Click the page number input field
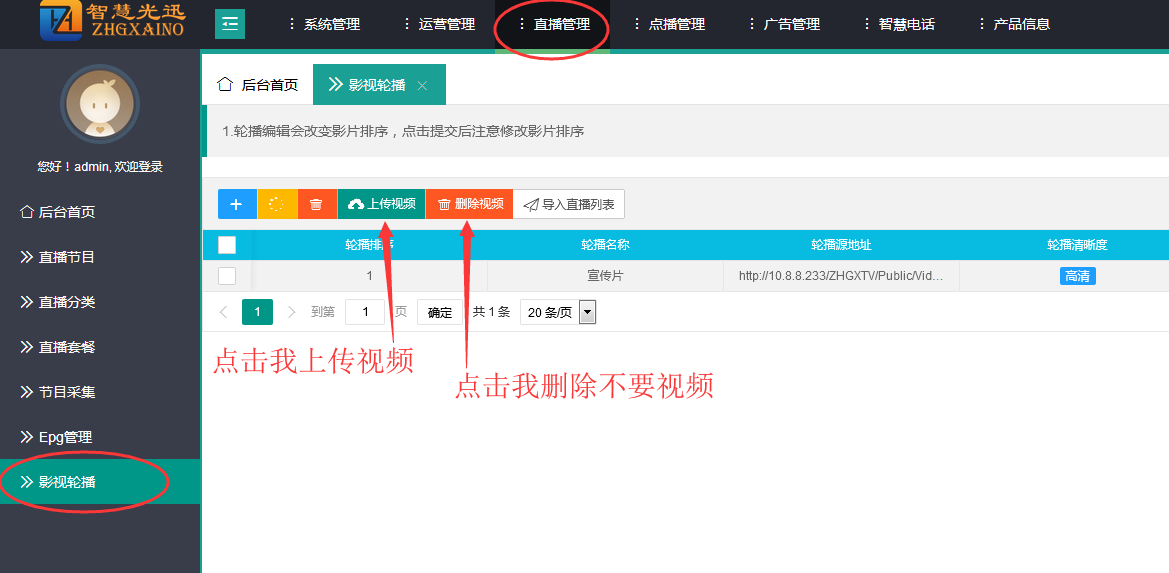The width and height of the screenshot is (1169, 573). (x=365, y=312)
